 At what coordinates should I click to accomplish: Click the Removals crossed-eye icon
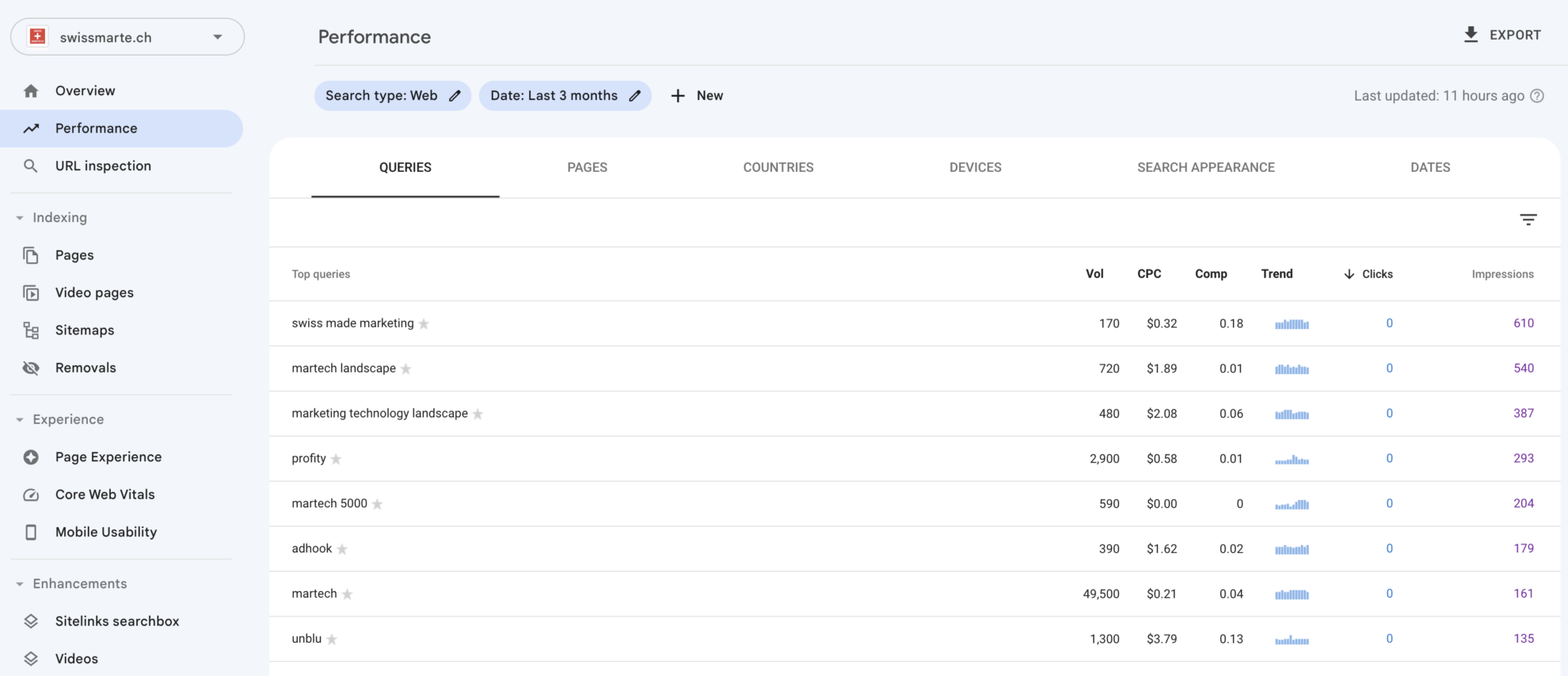[31, 368]
